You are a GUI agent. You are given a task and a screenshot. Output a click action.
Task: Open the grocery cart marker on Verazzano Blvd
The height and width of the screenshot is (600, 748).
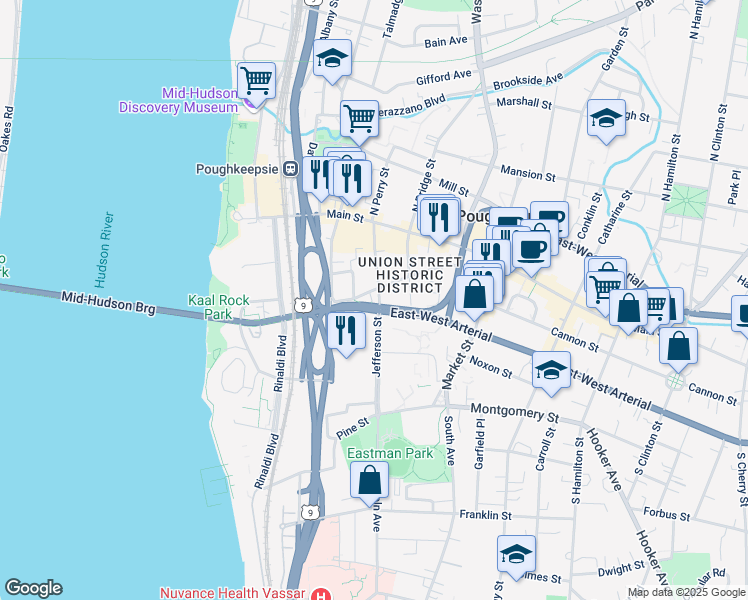click(360, 119)
